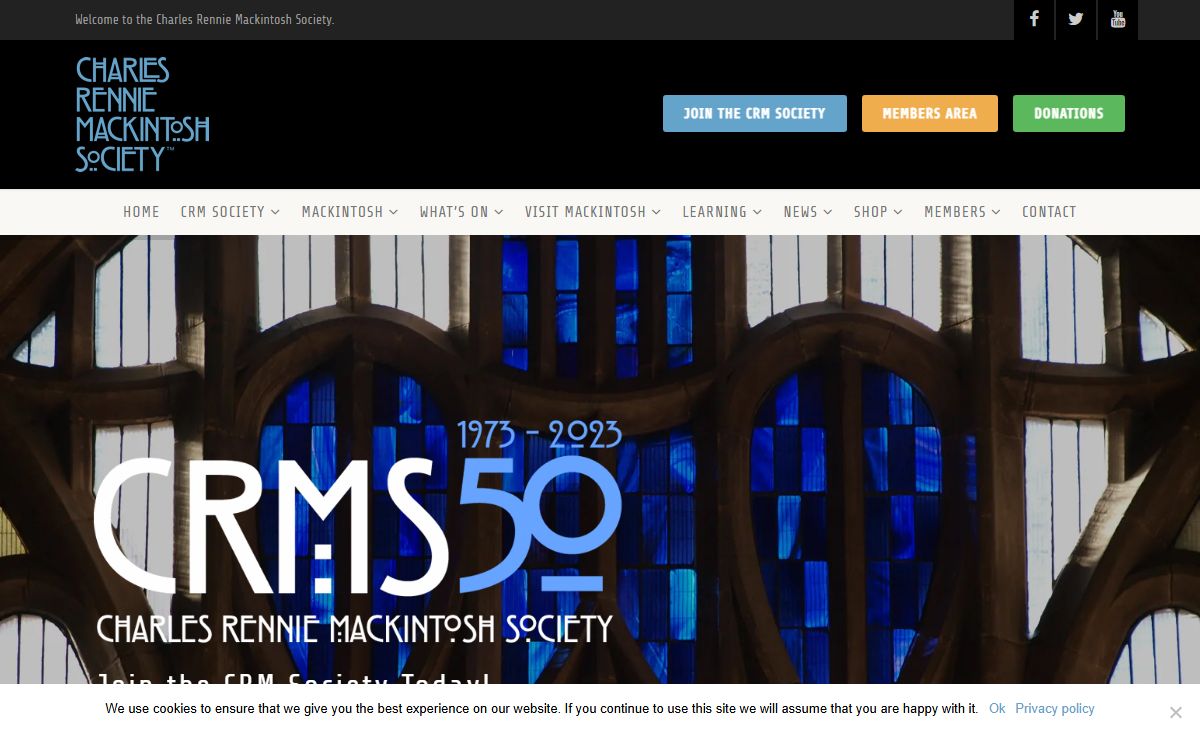This screenshot has width=1200, height=740.
Task: Go to Home in navigation
Action: [141, 212]
